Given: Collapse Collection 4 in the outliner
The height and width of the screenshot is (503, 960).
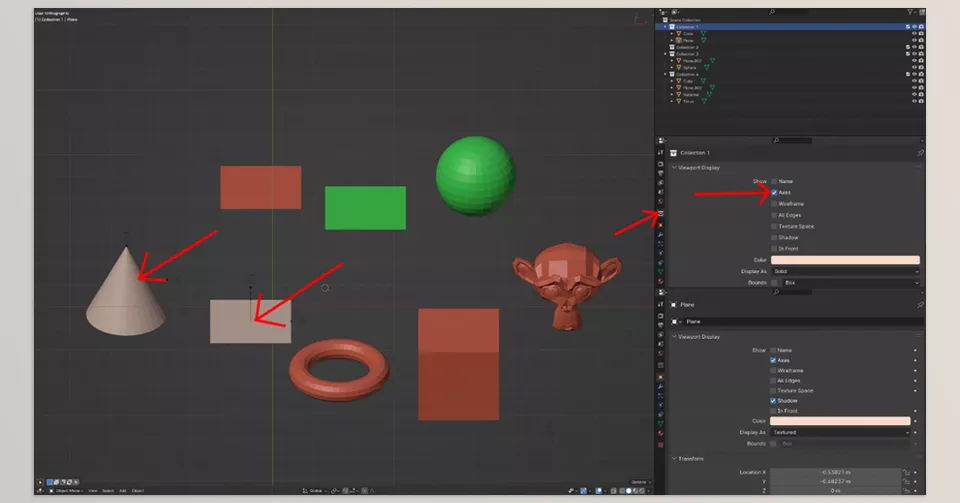Looking at the screenshot, I should pyautogui.click(x=666, y=74).
